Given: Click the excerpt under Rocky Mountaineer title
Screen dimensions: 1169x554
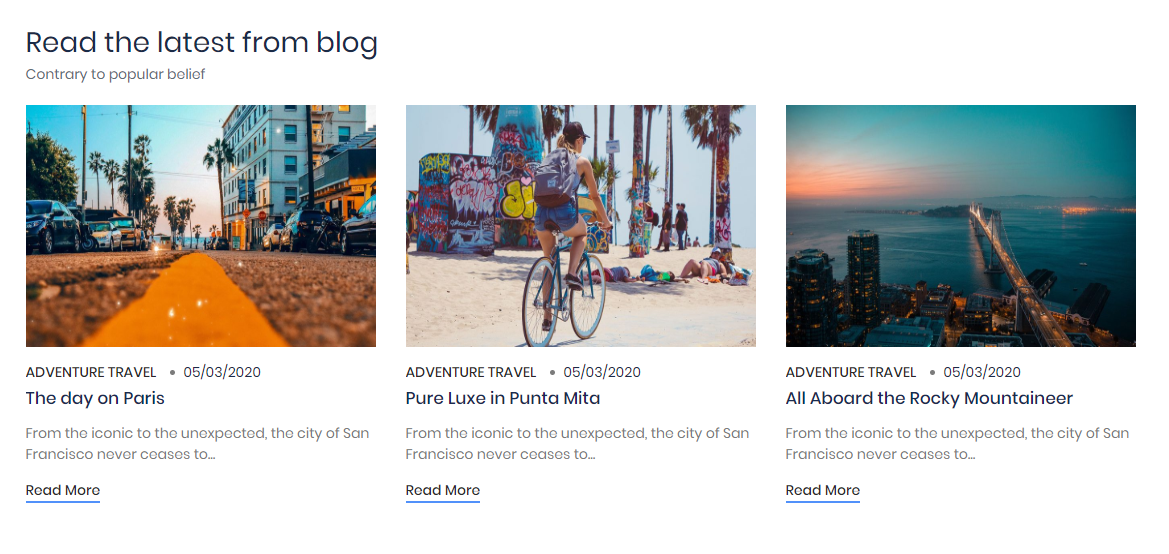Looking at the screenshot, I should click(x=957, y=444).
